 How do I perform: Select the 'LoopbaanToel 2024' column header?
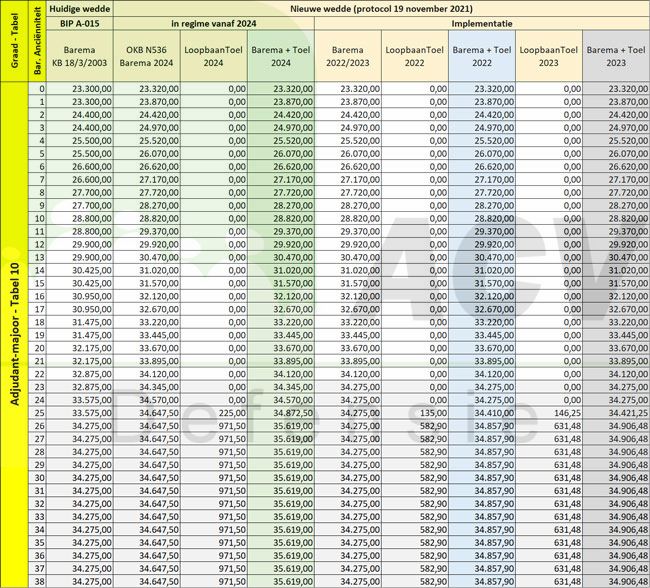coord(214,56)
